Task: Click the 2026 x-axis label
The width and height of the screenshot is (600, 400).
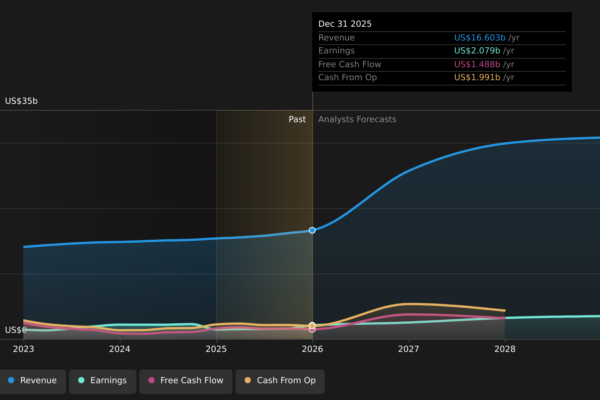Action: [x=312, y=349]
